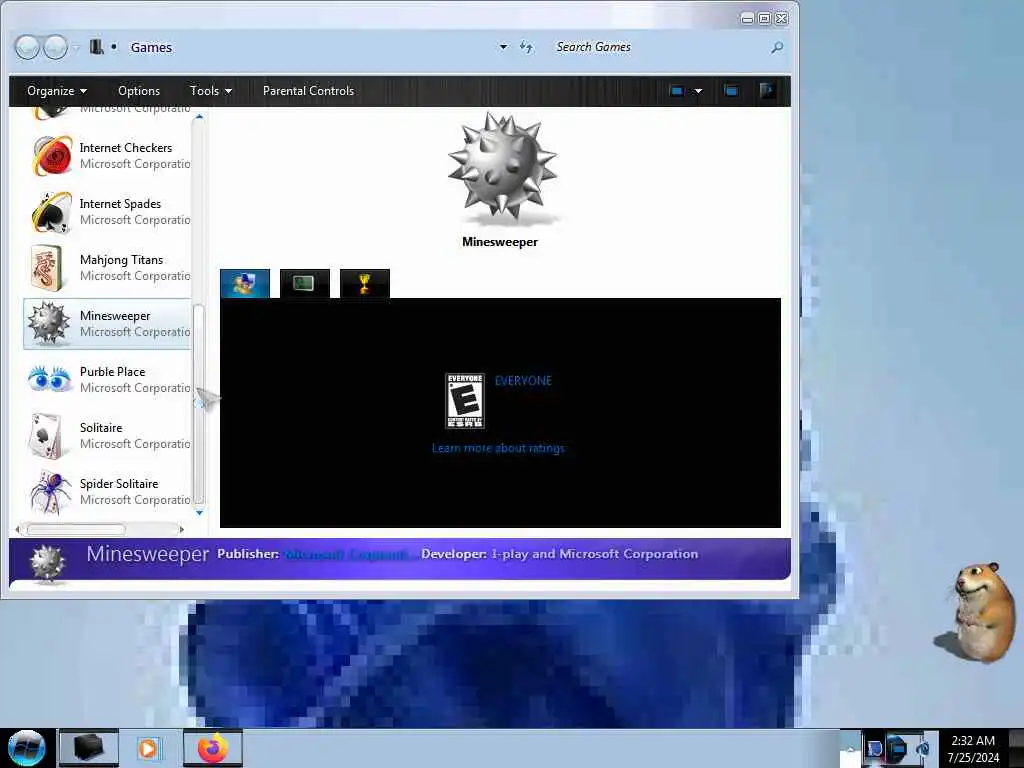
Task: Switch to the ratings tab in preview pane
Action: (x=245, y=283)
